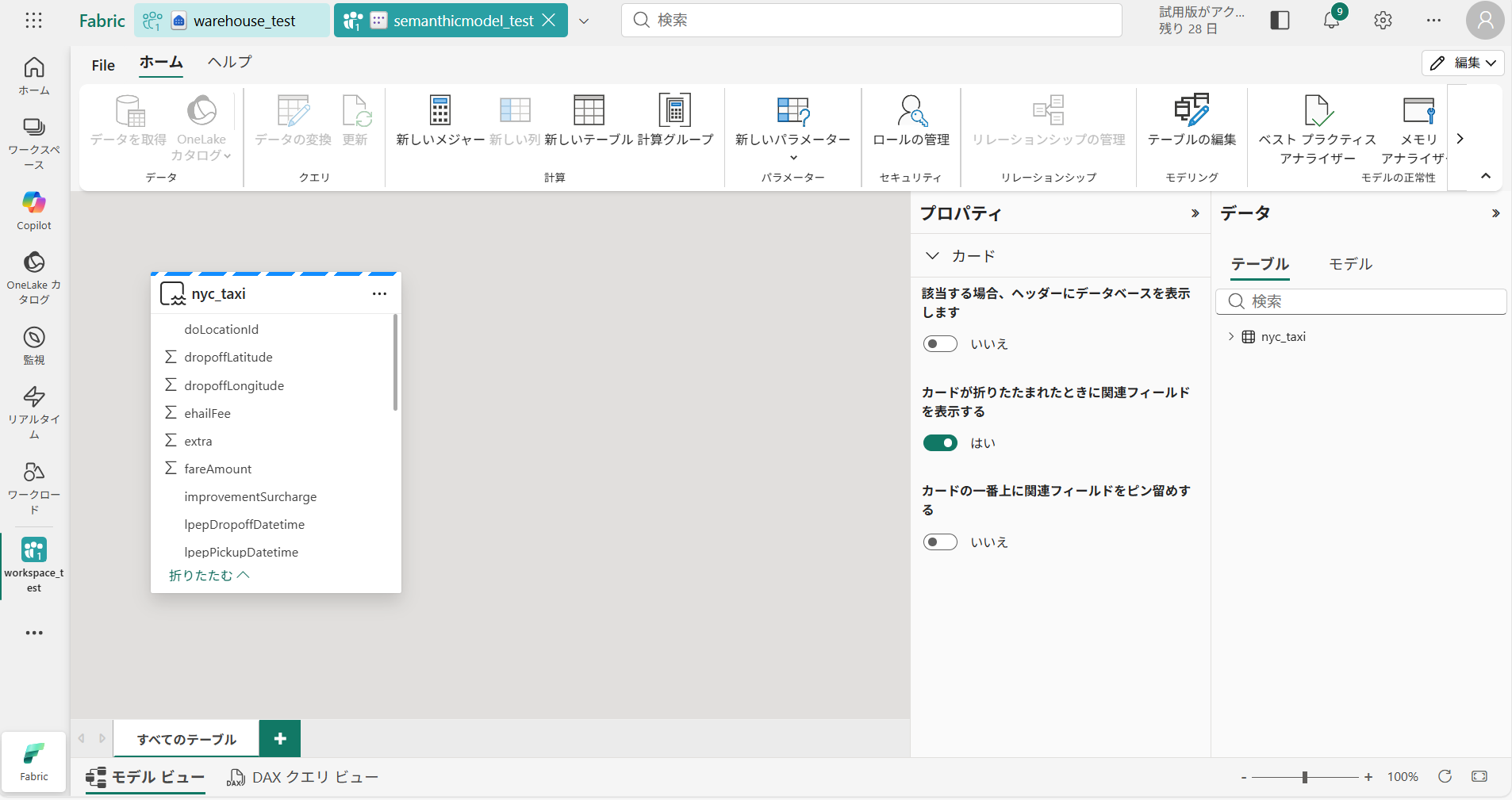Click 折りたたむ link on nyc_taxi card
This screenshot has height=800, width=1512.
(x=209, y=576)
